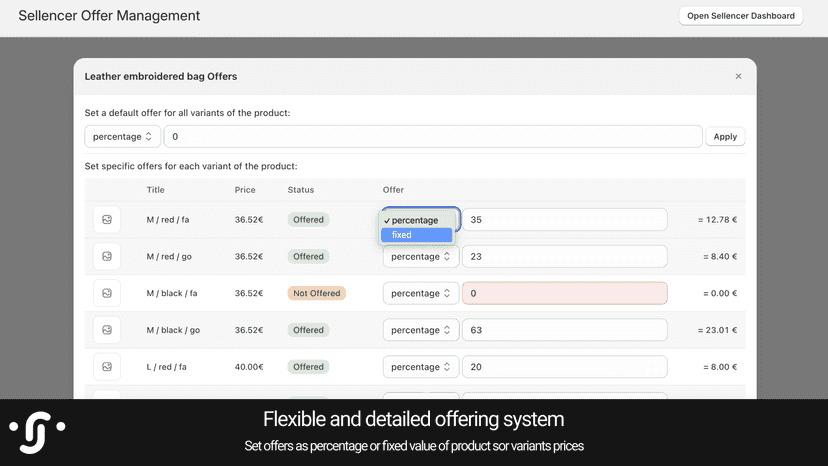Screen dimensions: 828x466
Task: Edit offer value 35 for M / red / fa
Action: (x=564, y=219)
